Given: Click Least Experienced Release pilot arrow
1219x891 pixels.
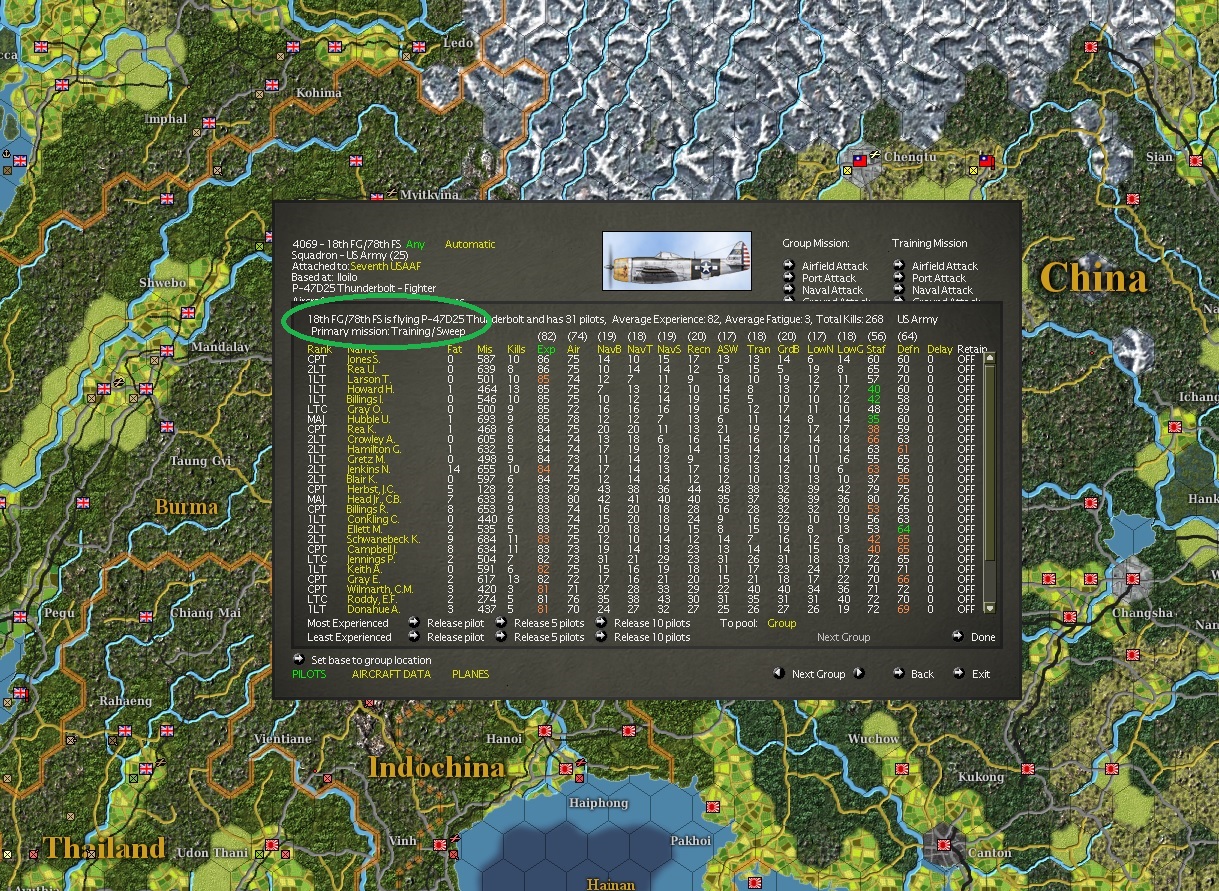Looking at the screenshot, I should click(x=413, y=637).
